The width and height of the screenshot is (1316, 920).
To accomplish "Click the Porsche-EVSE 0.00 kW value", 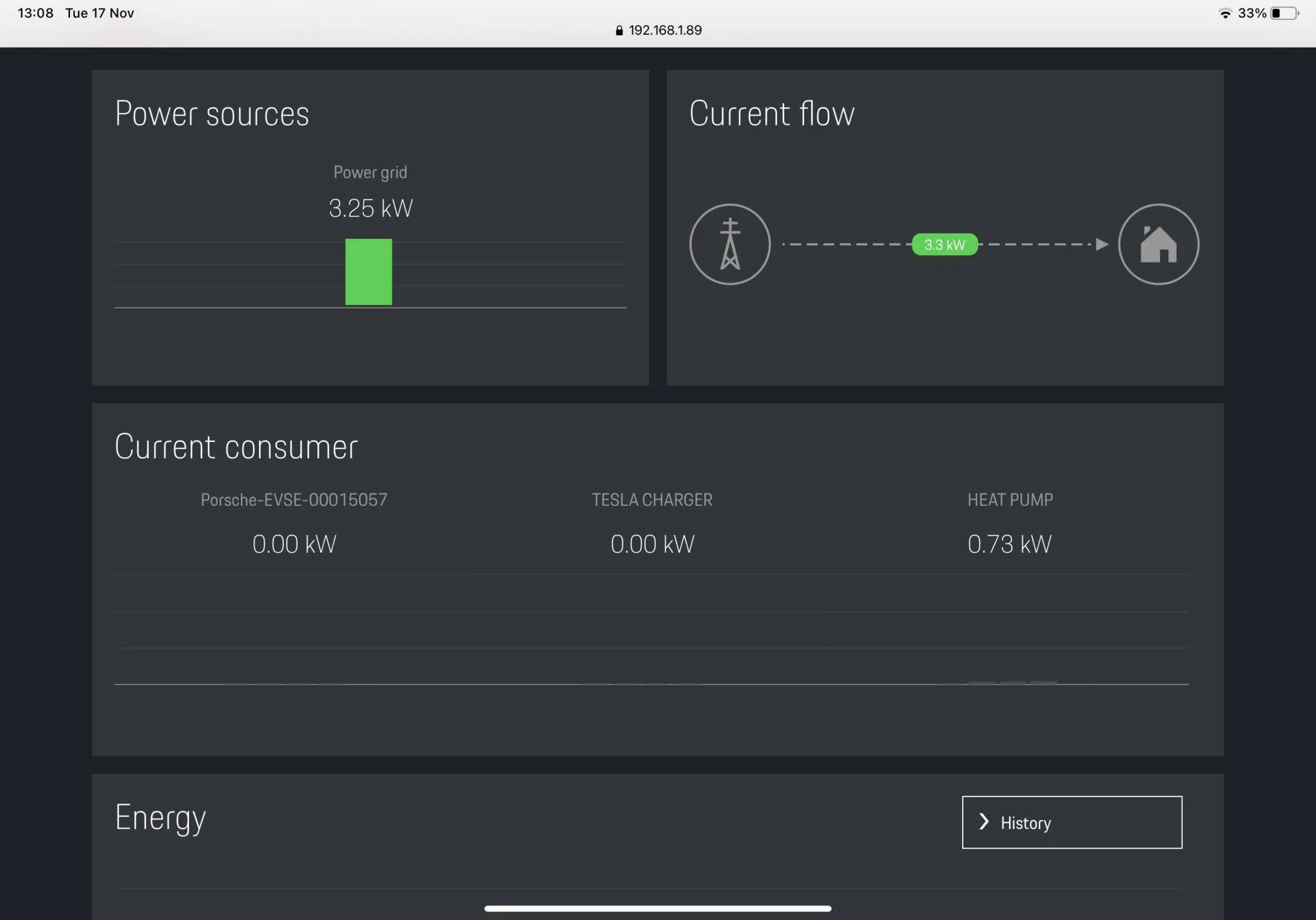I will click(294, 545).
